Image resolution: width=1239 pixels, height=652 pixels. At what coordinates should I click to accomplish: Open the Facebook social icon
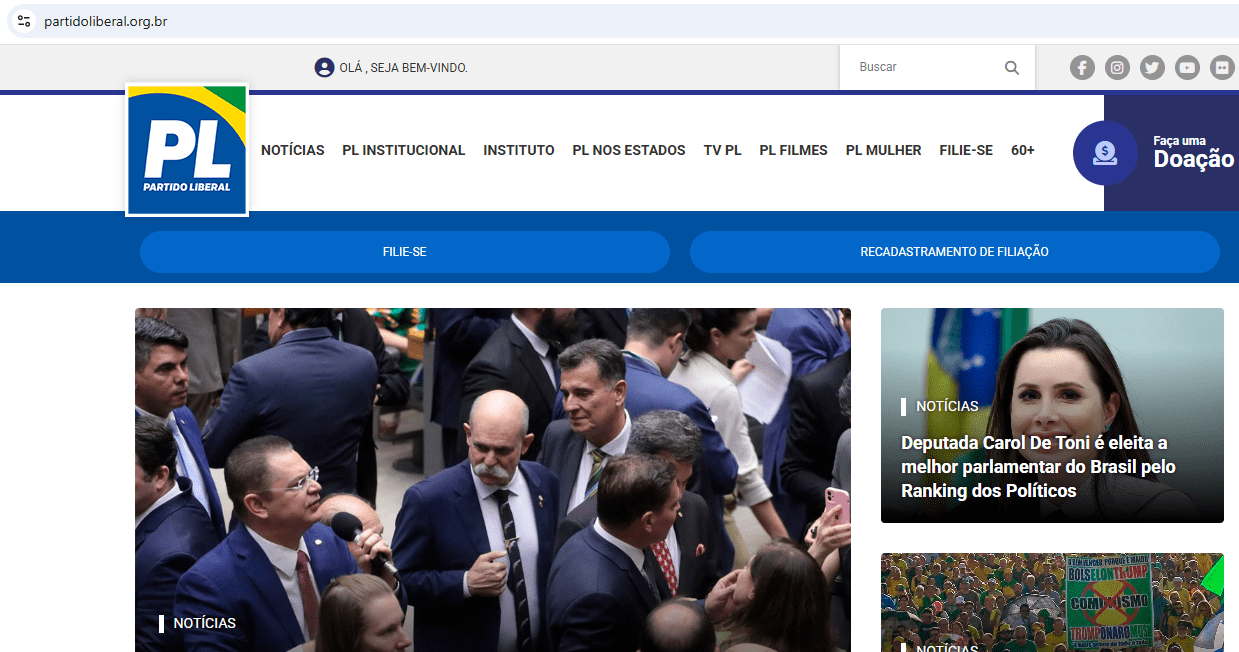(1082, 68)
